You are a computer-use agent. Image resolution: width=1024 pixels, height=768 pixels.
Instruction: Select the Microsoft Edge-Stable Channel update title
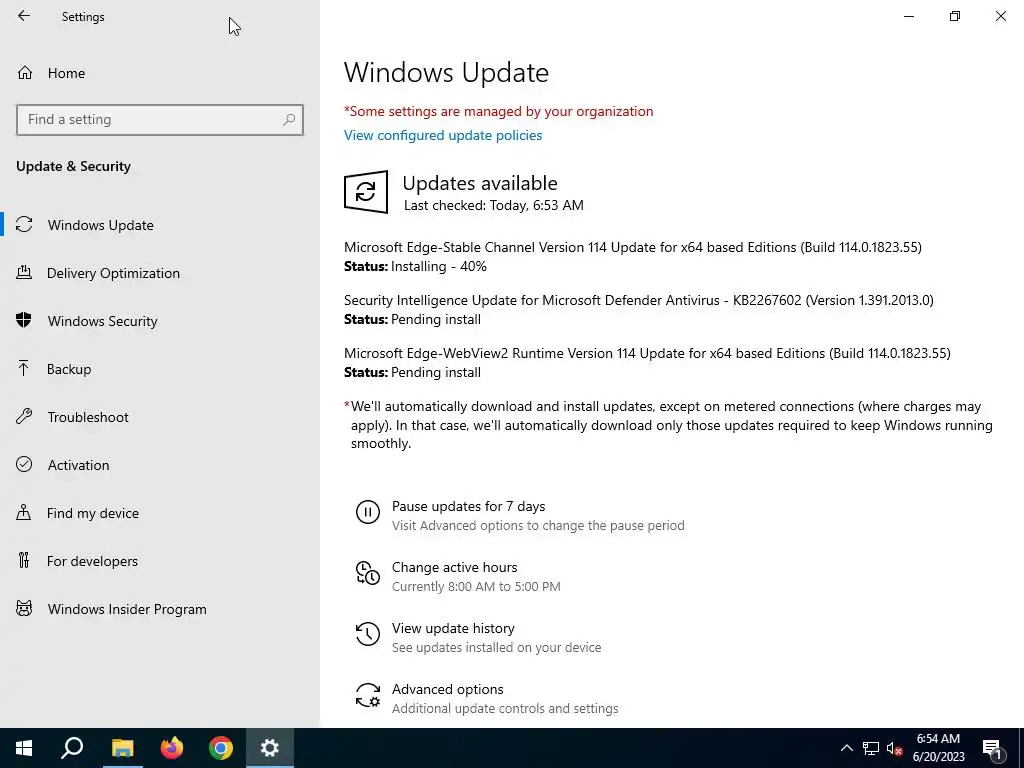click(x=633, y=247)
